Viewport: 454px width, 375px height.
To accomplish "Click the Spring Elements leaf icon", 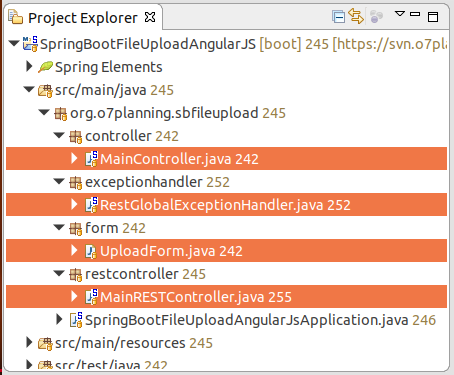I will click(x=45, y=67).
